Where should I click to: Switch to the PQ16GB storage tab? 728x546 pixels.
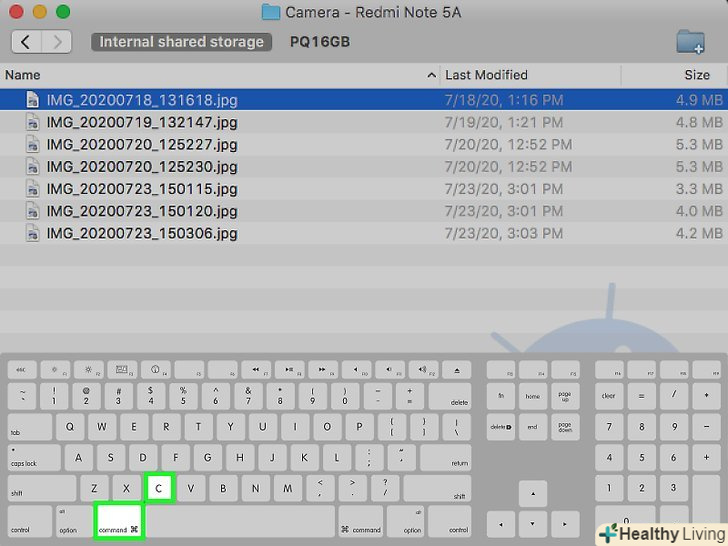tap(320, 42)
